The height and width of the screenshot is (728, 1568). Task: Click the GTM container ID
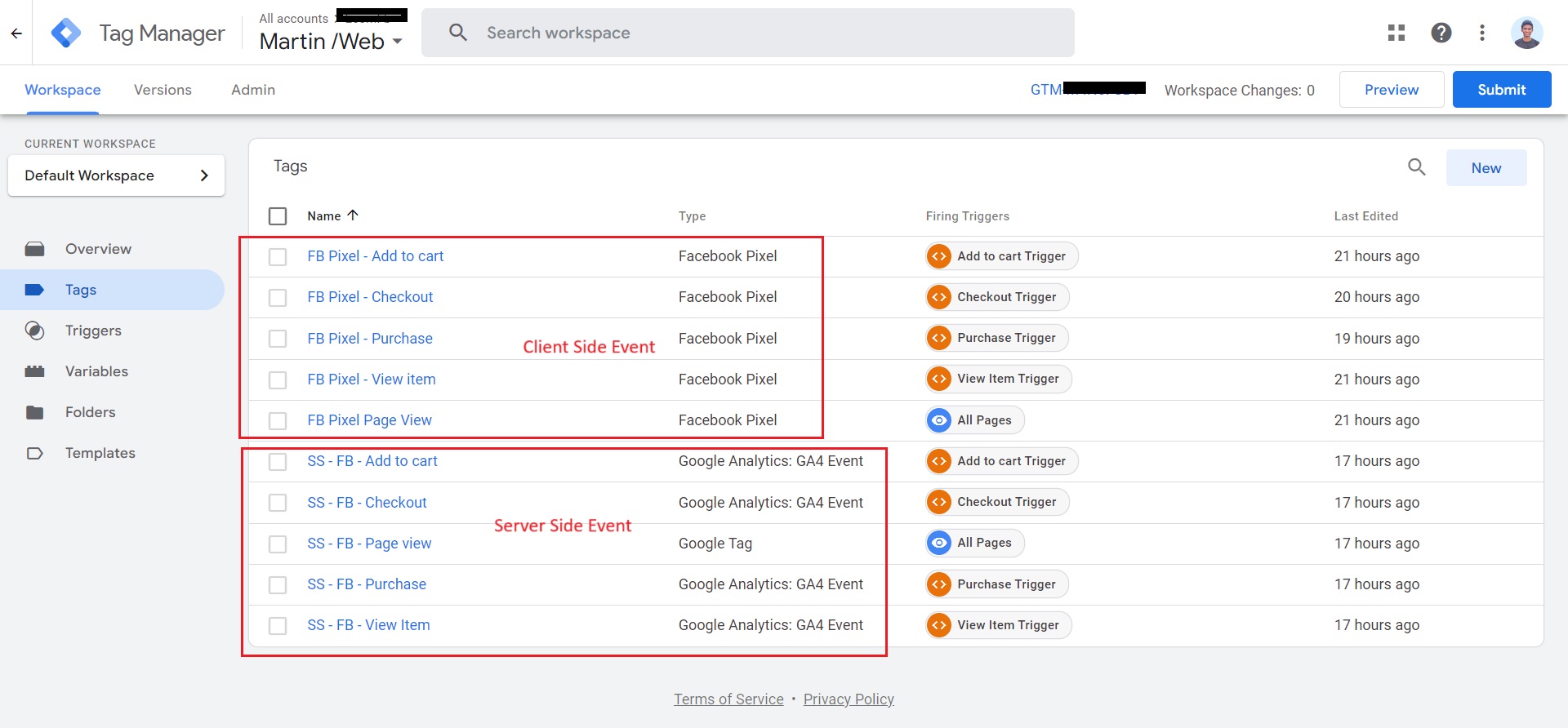1088,90
